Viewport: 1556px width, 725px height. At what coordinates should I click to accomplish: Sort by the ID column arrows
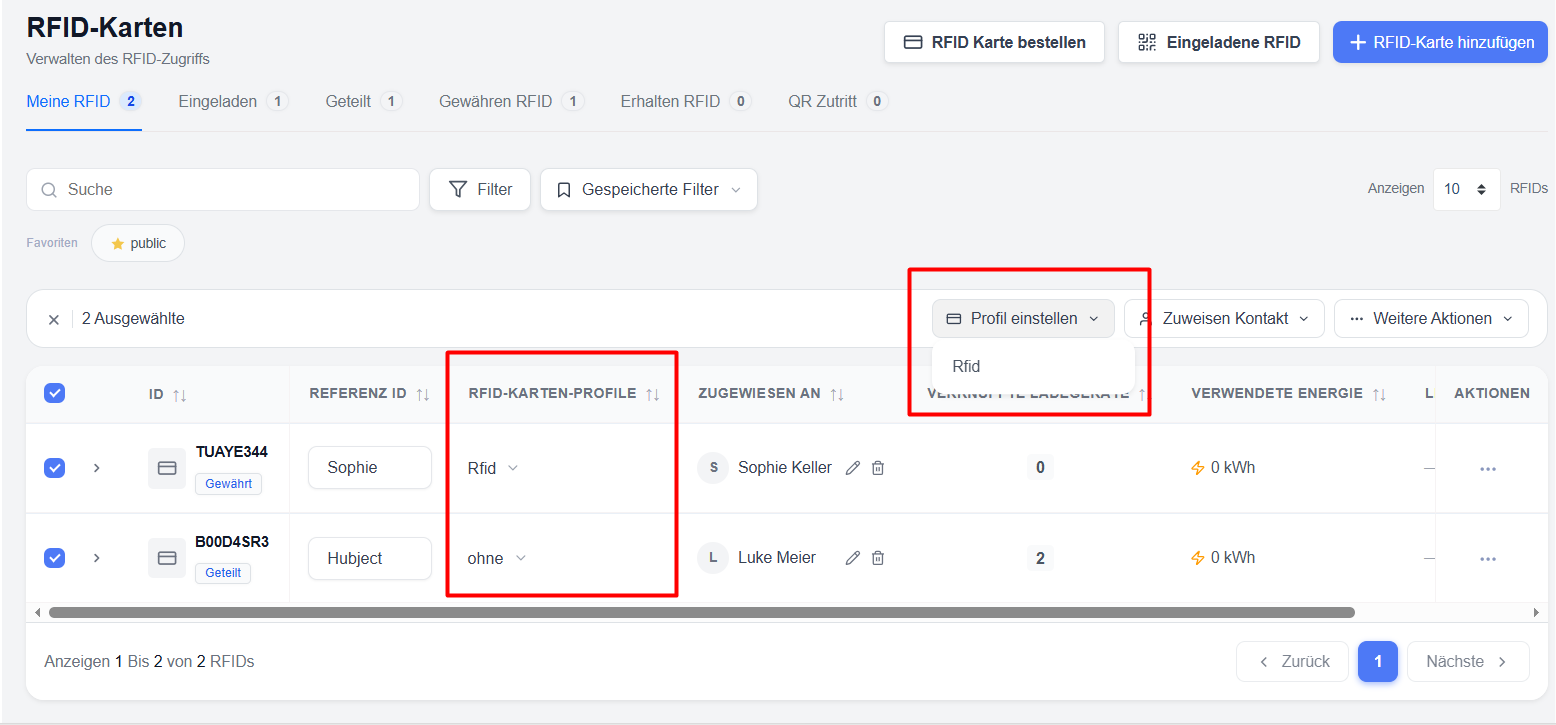point(180,394)
